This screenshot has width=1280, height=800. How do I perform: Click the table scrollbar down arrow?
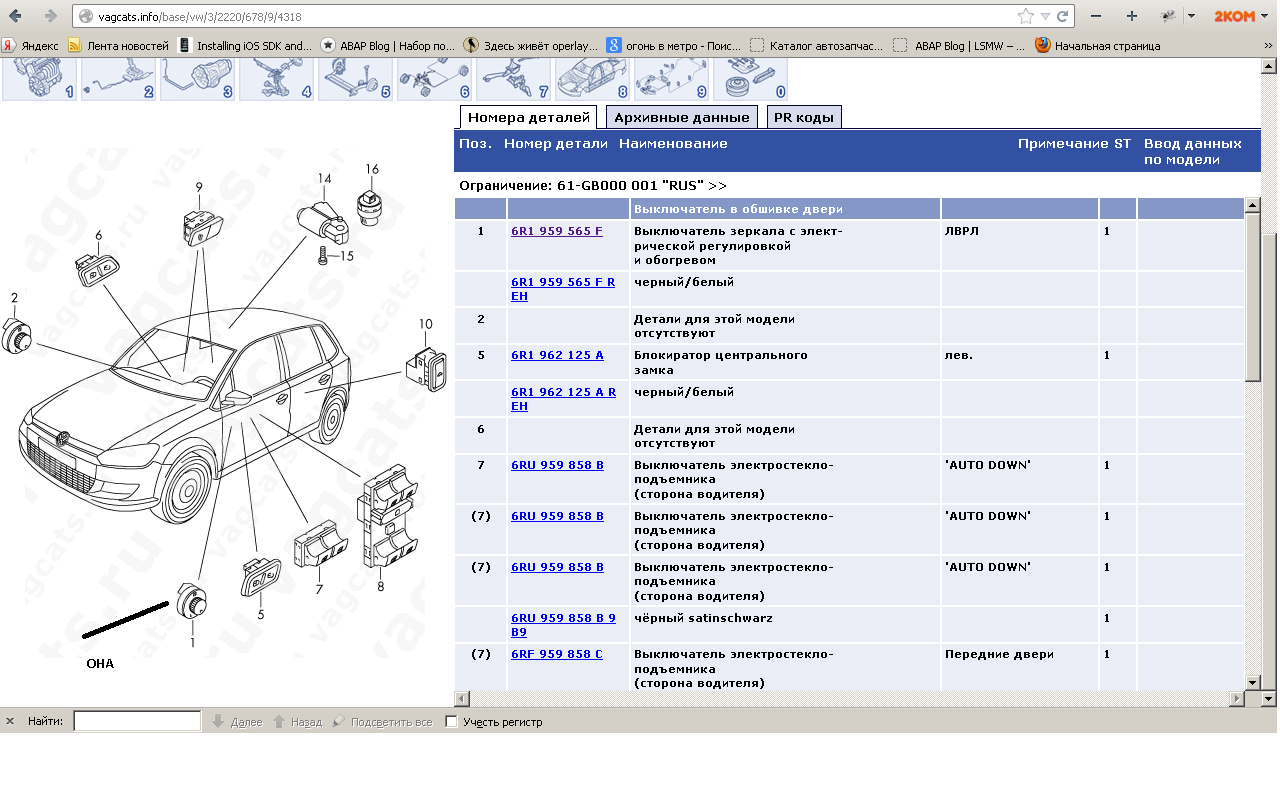(1253, 682)
